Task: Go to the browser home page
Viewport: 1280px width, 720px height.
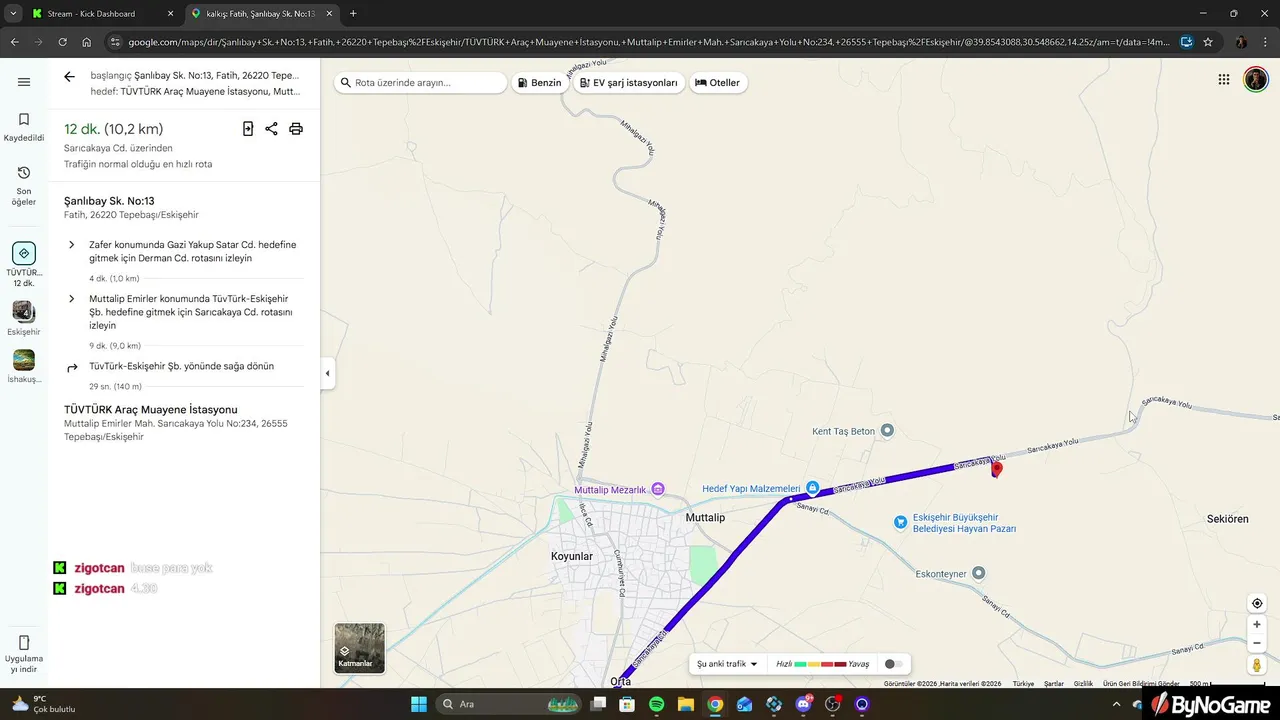Action: point(86,42)
